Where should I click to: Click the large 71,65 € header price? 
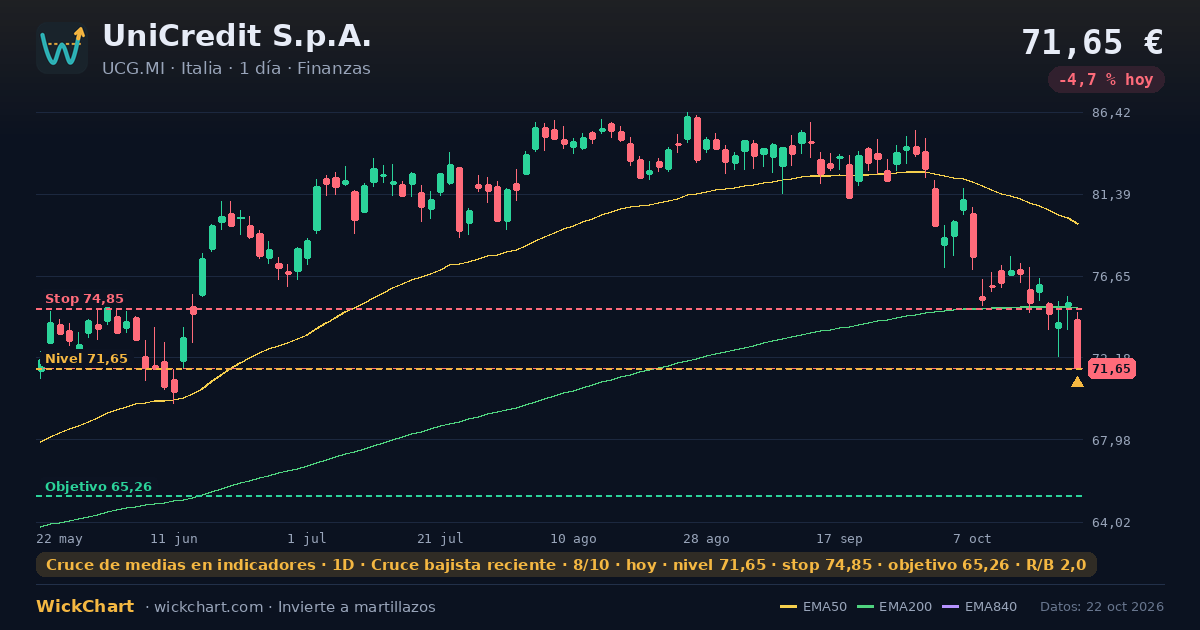[x=1092, y=42]
